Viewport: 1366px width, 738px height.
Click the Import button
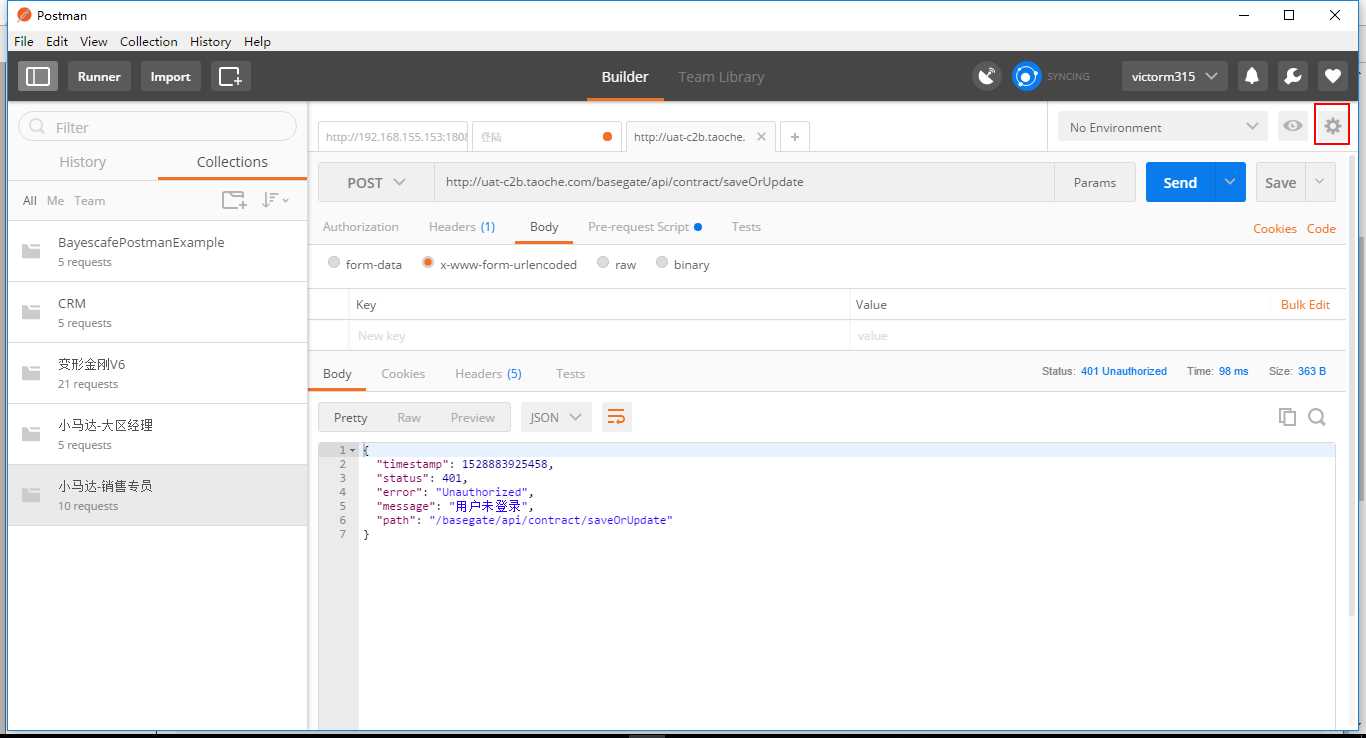(170, 76)
